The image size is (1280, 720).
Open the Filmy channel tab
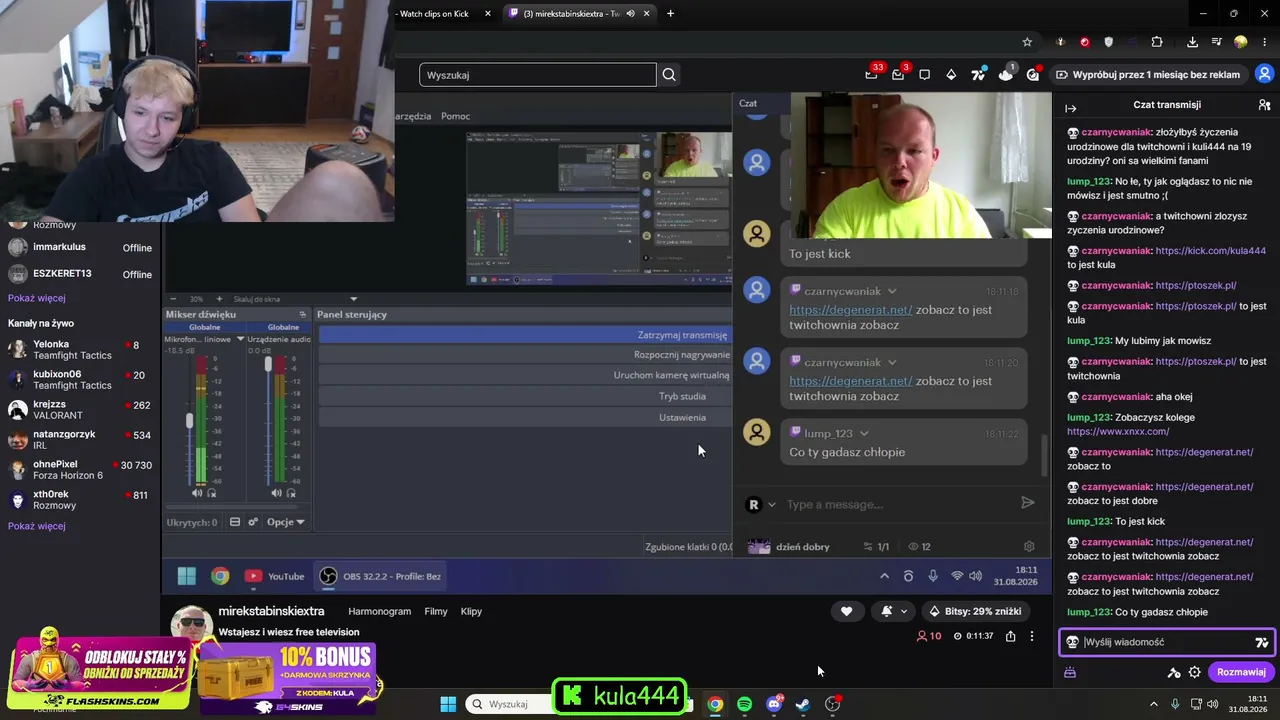point(436,611)
